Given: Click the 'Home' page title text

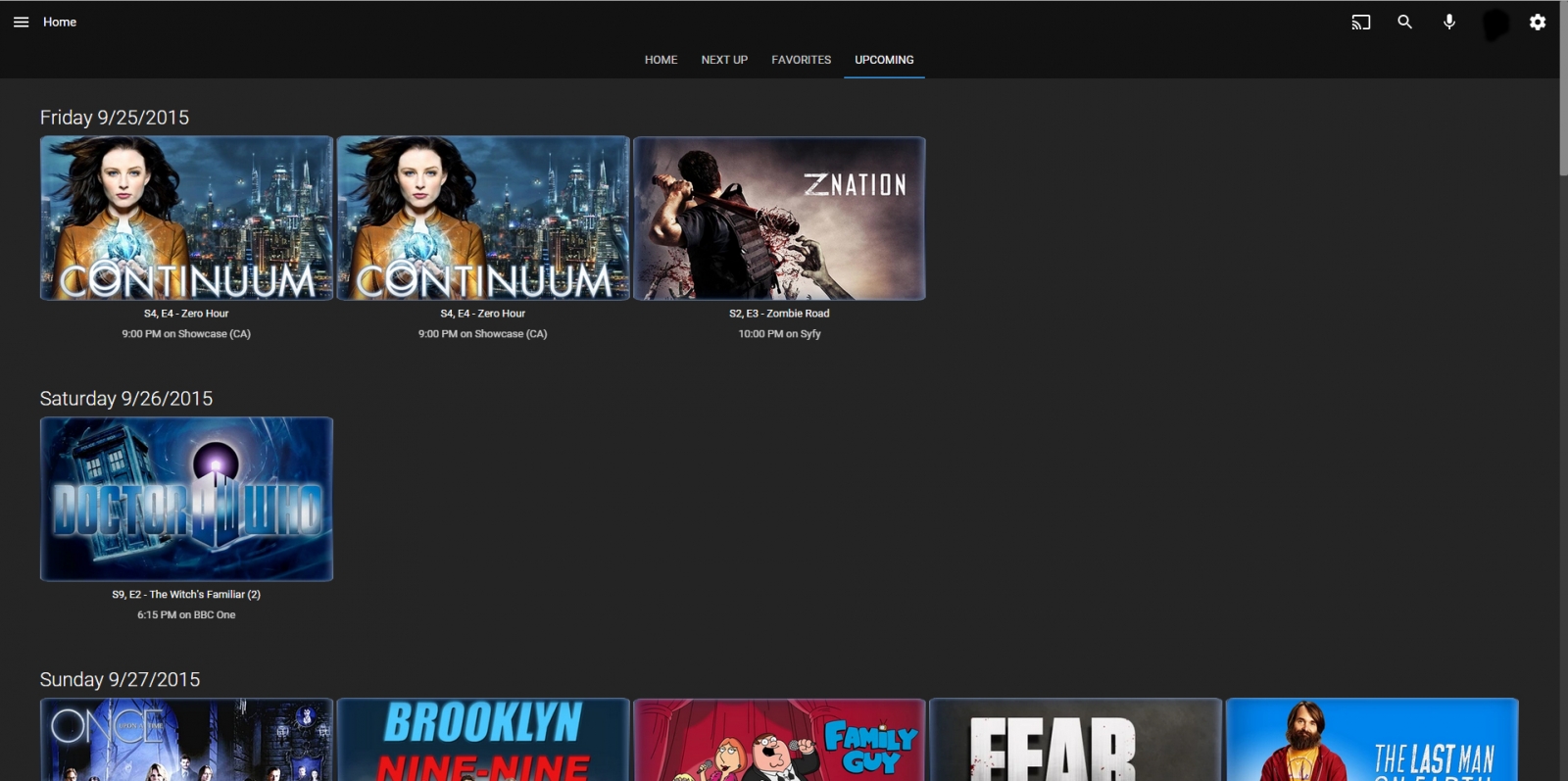Looking at the screenshot, I should [x=60, y=22].
